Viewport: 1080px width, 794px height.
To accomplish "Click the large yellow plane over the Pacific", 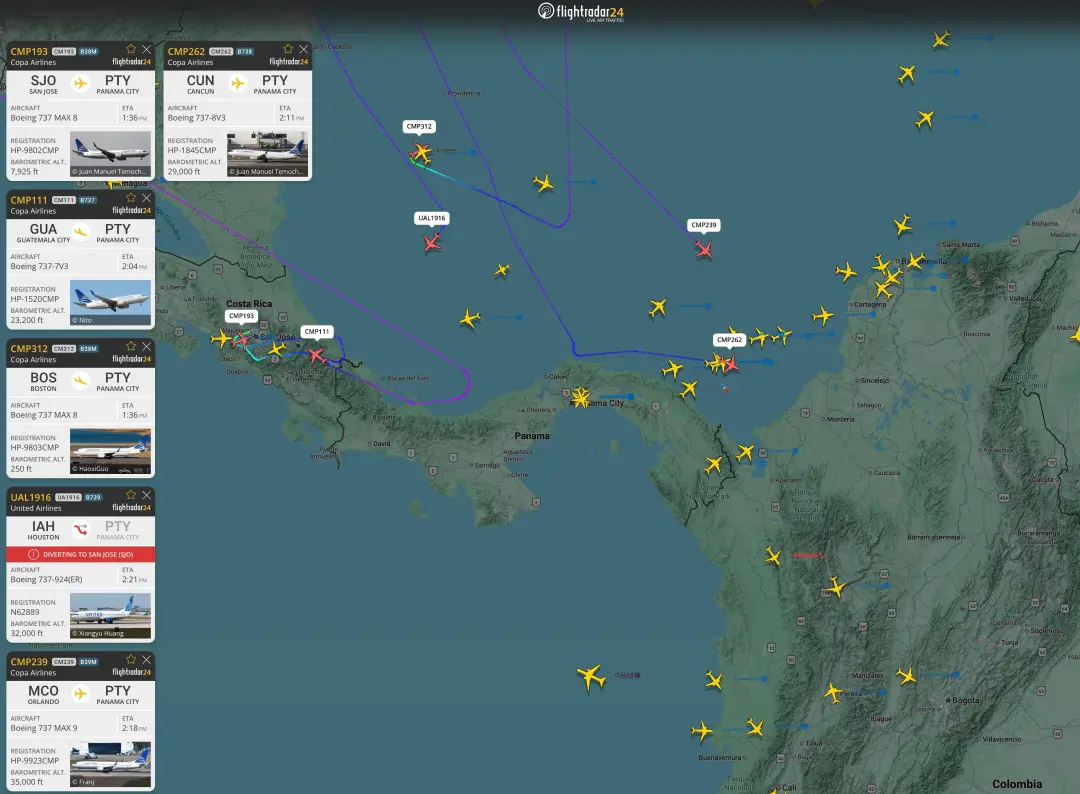I will [591, 677].
